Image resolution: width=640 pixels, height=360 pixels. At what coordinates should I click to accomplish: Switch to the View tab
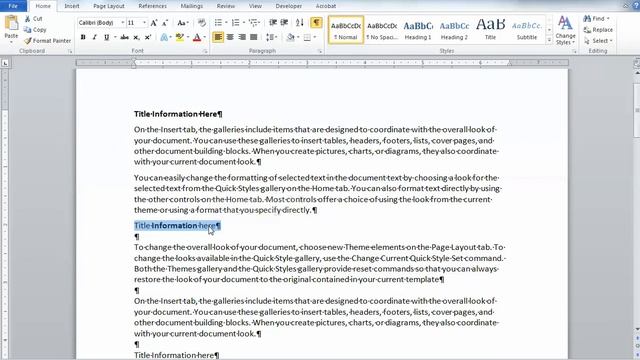(x=255, y=6)
